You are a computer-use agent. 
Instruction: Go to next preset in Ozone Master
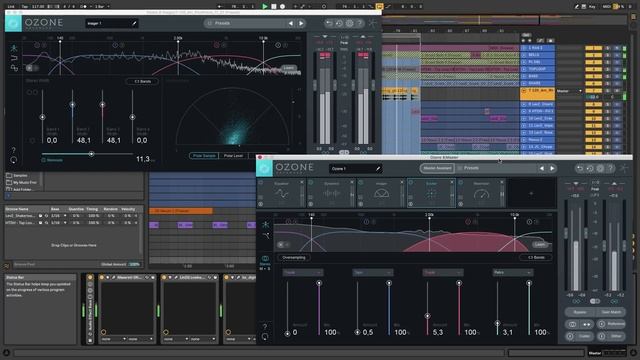coord(552,168)
